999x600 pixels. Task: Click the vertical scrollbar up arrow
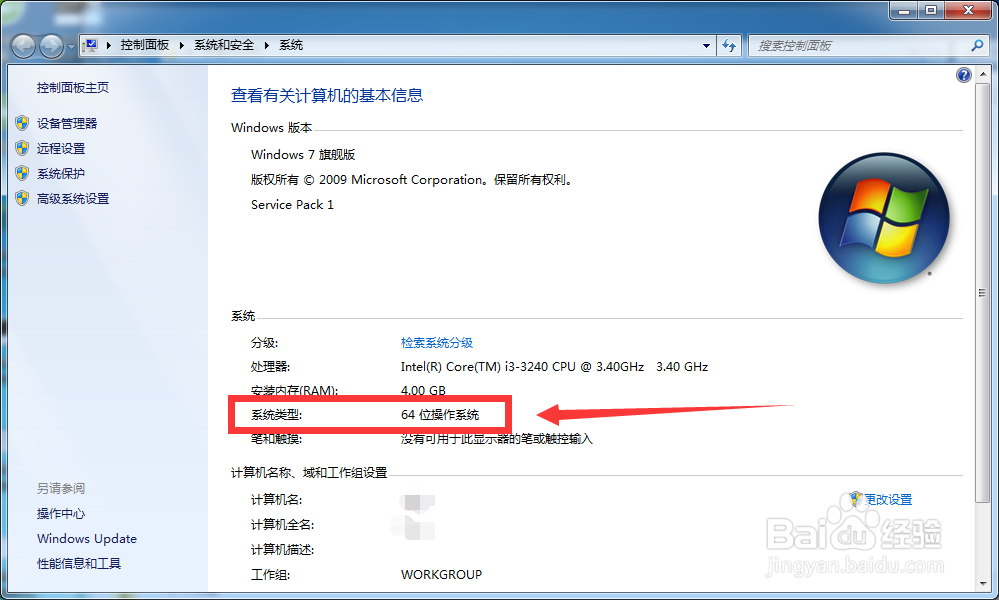tap(983, 73)
